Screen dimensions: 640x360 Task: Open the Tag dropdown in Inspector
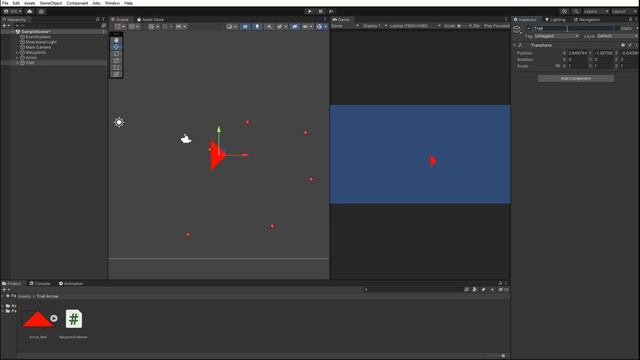[x=556, y=36]
